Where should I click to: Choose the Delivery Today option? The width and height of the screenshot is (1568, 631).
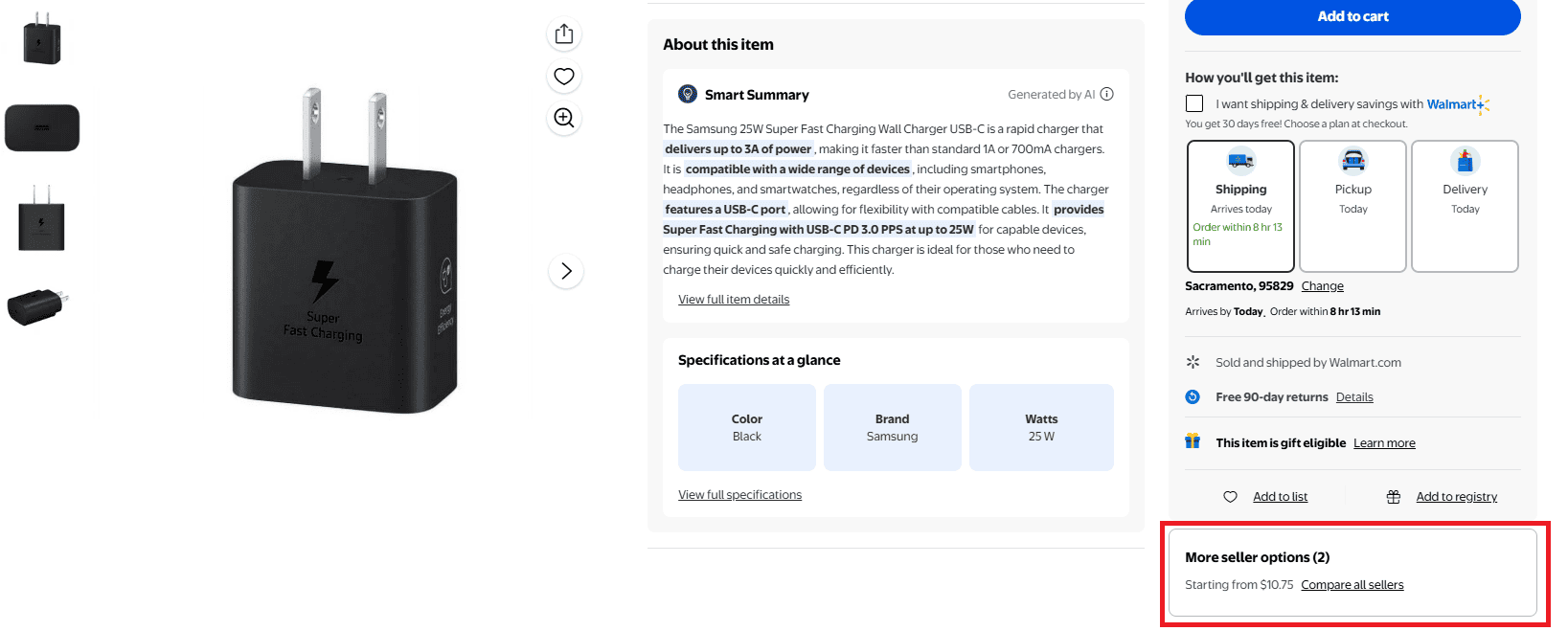click(1466, 207)
